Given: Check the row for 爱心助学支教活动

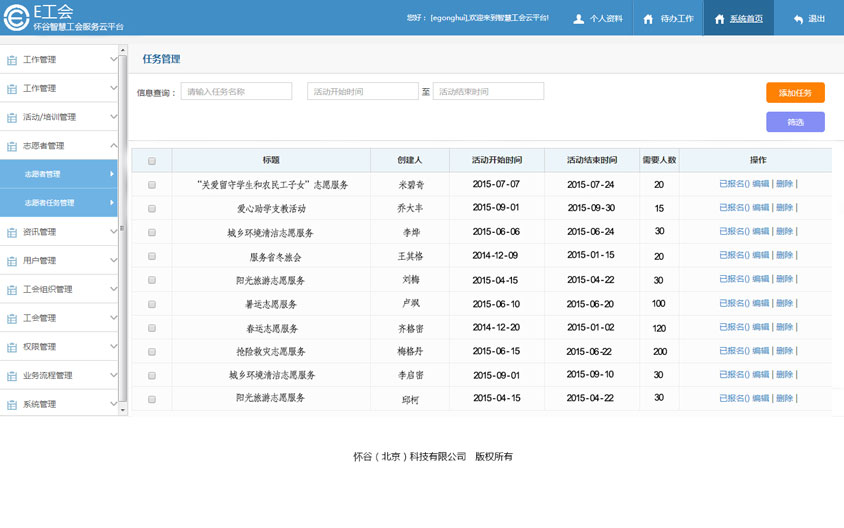Looking at the screenshot, I should 152,208.
